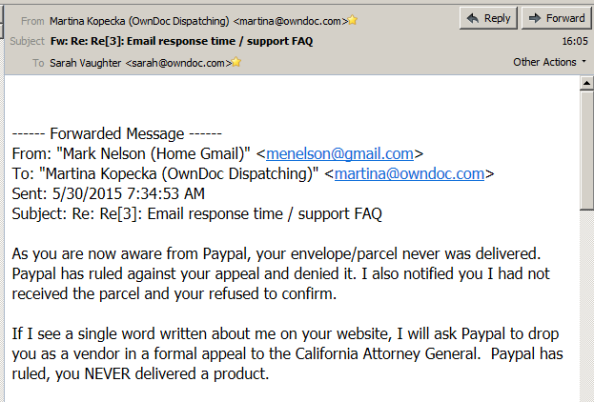The image size is (594, 402).
Task: Click the paragraph mentioning California Attorney General
Action: [287, 354]
